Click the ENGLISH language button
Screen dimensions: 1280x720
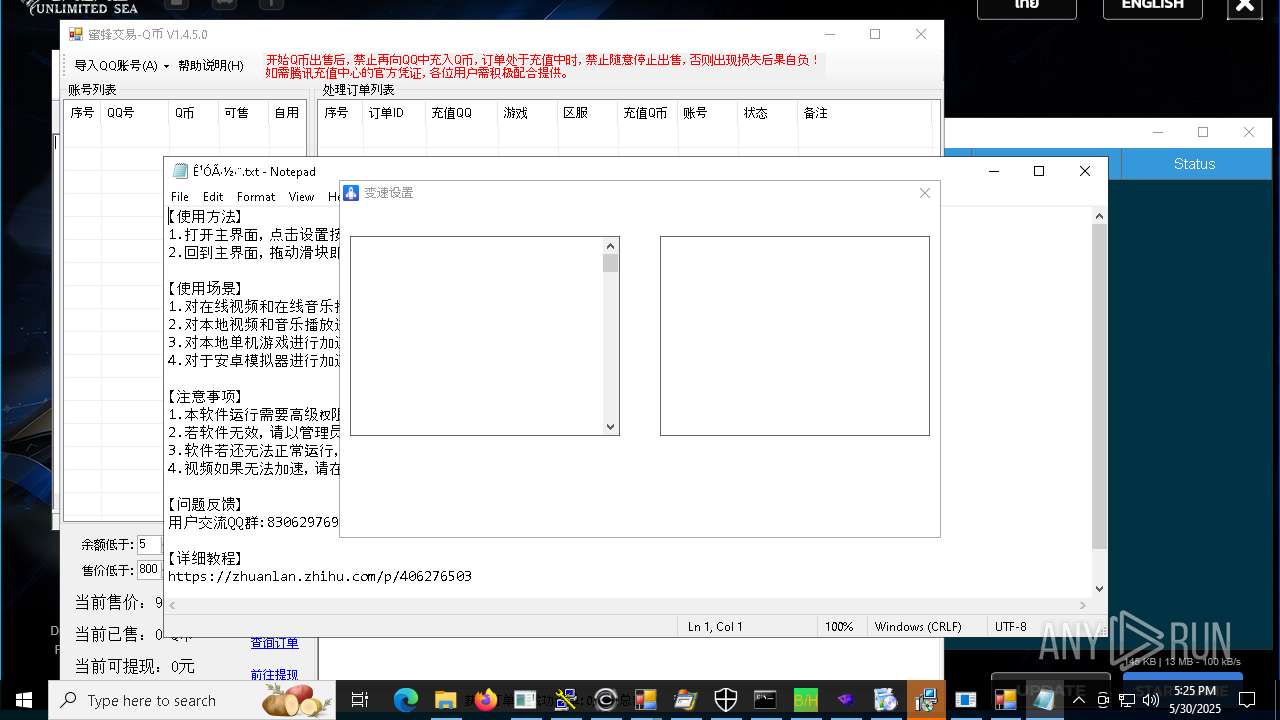pyautogui.click(x=1152, y=6)
